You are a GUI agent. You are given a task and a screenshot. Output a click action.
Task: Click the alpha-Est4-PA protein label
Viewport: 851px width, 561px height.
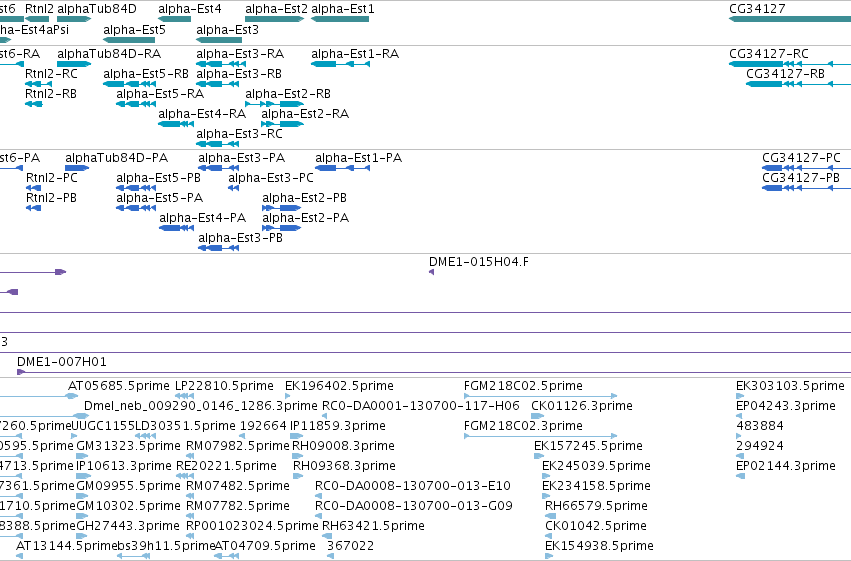point(202,218)
